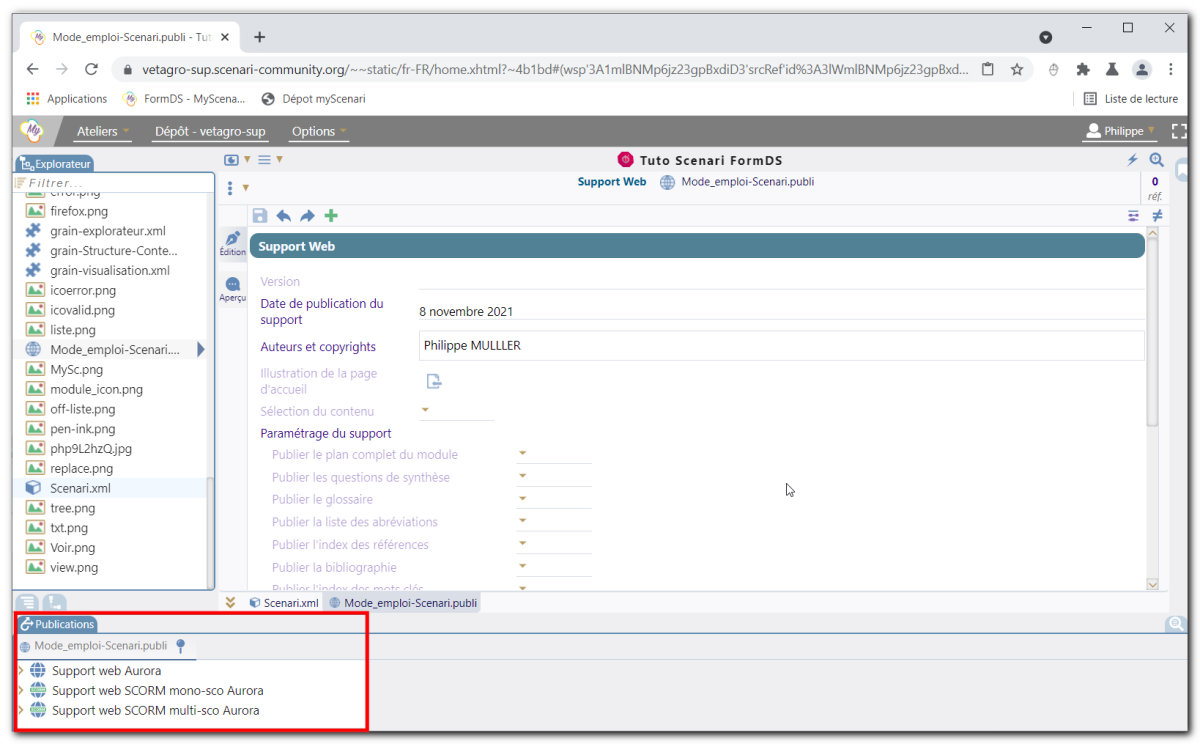
Task: Bookmark this page with the star icon
Action: tap(1017, 69)
